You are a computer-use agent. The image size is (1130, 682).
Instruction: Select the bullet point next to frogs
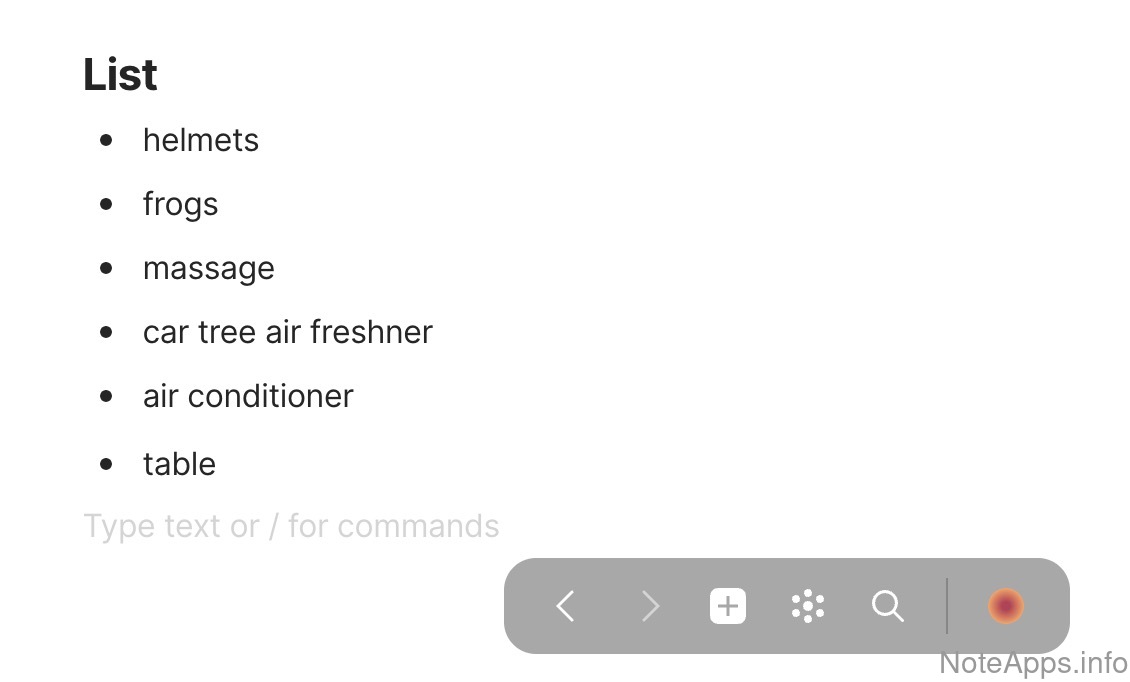coord(107,204)
